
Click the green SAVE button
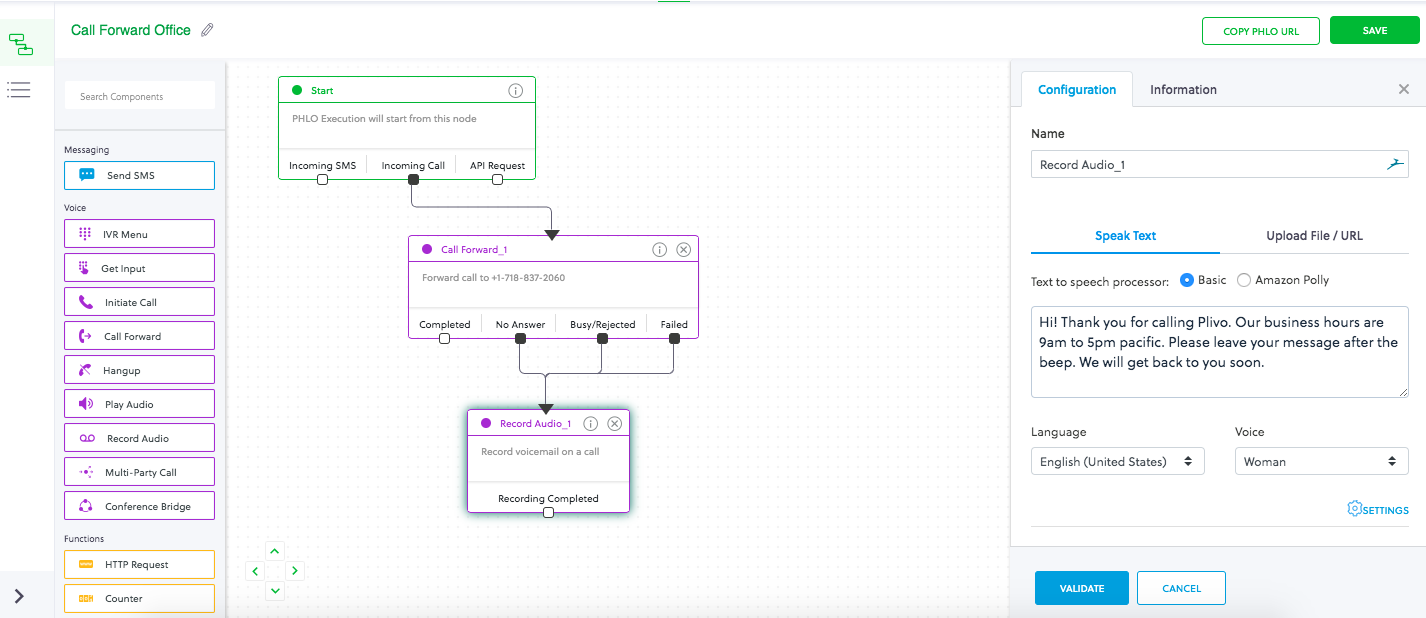pyautogui.click(x=1374, y=31)
